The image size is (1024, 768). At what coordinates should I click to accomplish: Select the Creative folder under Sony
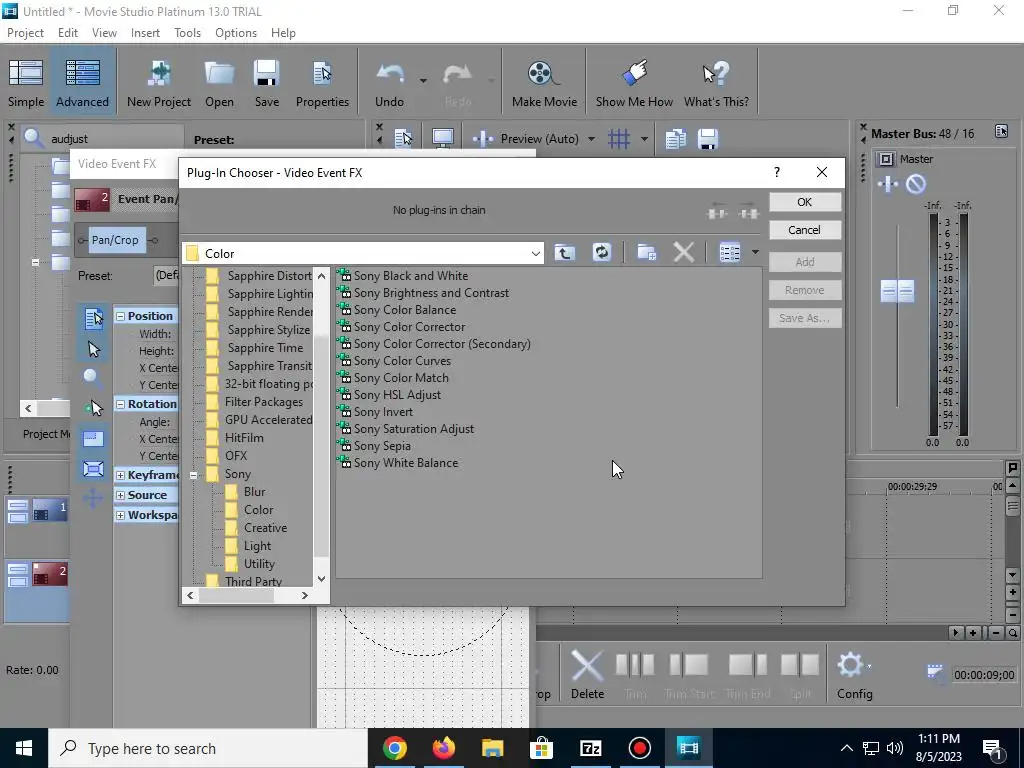[265, 528]
